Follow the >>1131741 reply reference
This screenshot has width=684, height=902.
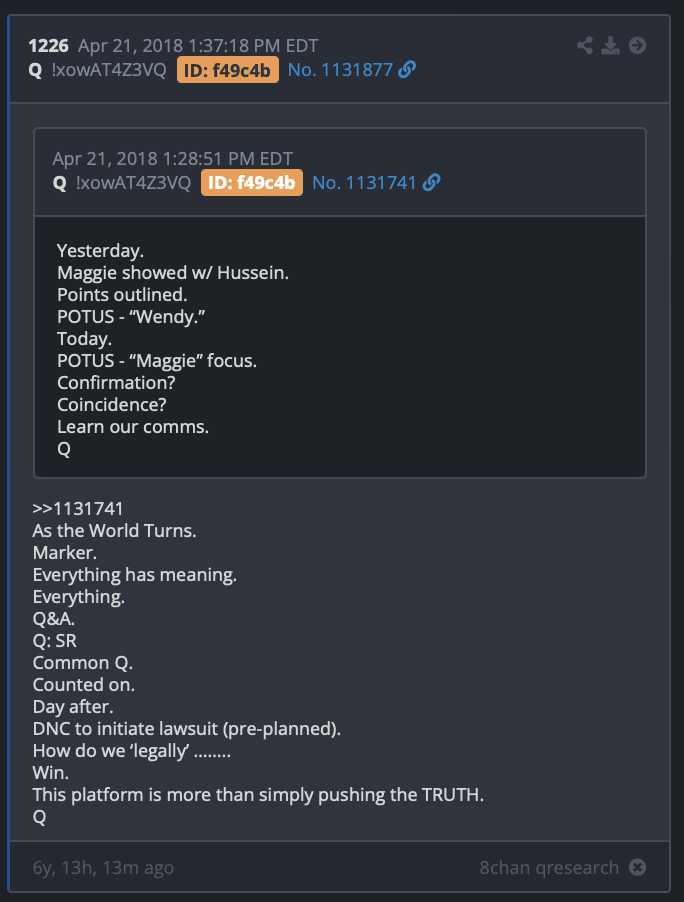(x=78, y=509)
